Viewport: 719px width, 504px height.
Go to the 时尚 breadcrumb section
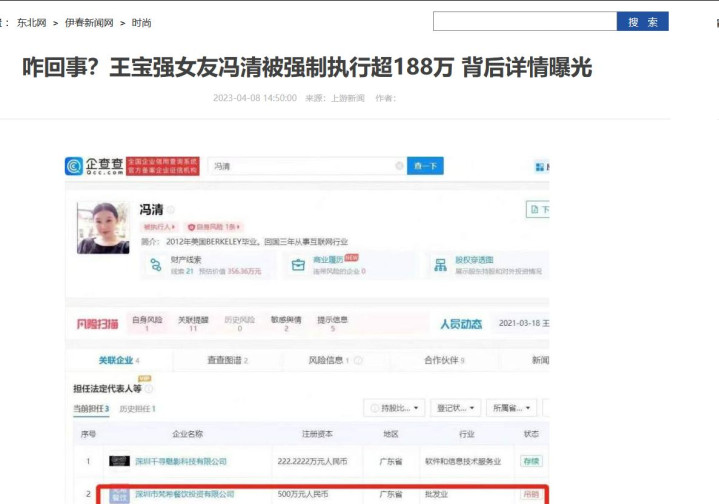(141, 23)
